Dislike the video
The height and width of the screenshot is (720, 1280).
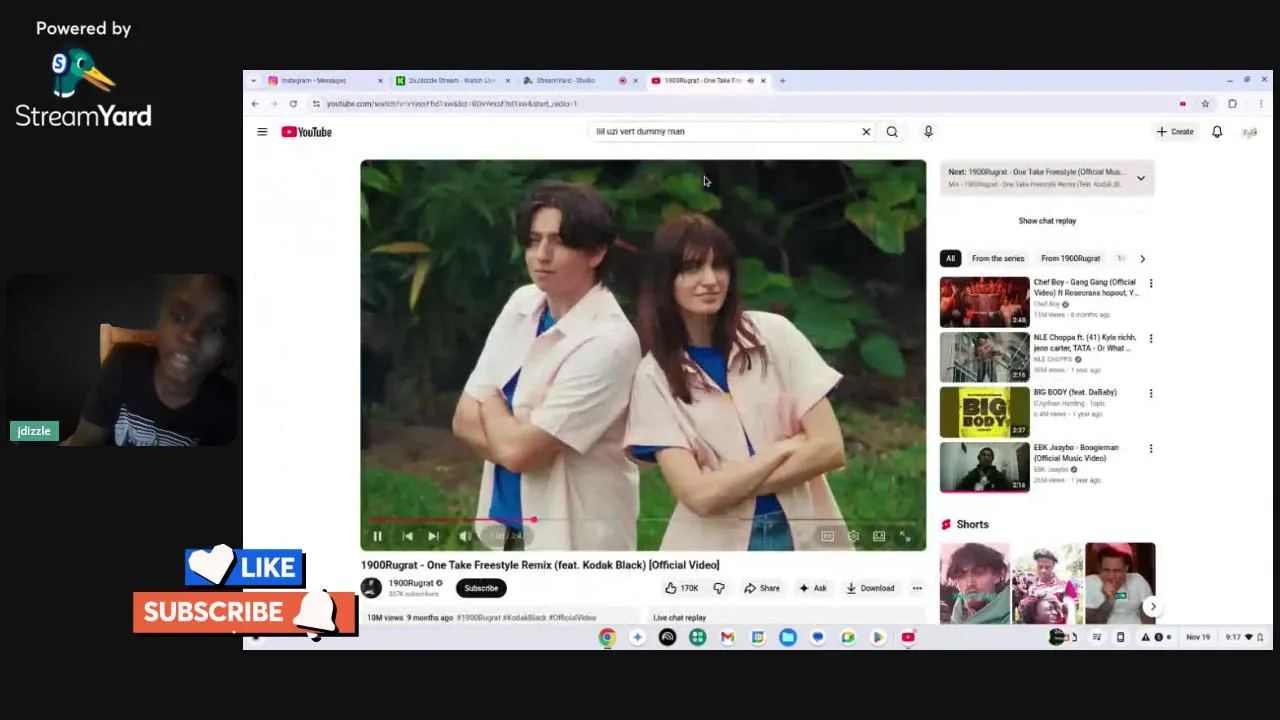[719, 588]
